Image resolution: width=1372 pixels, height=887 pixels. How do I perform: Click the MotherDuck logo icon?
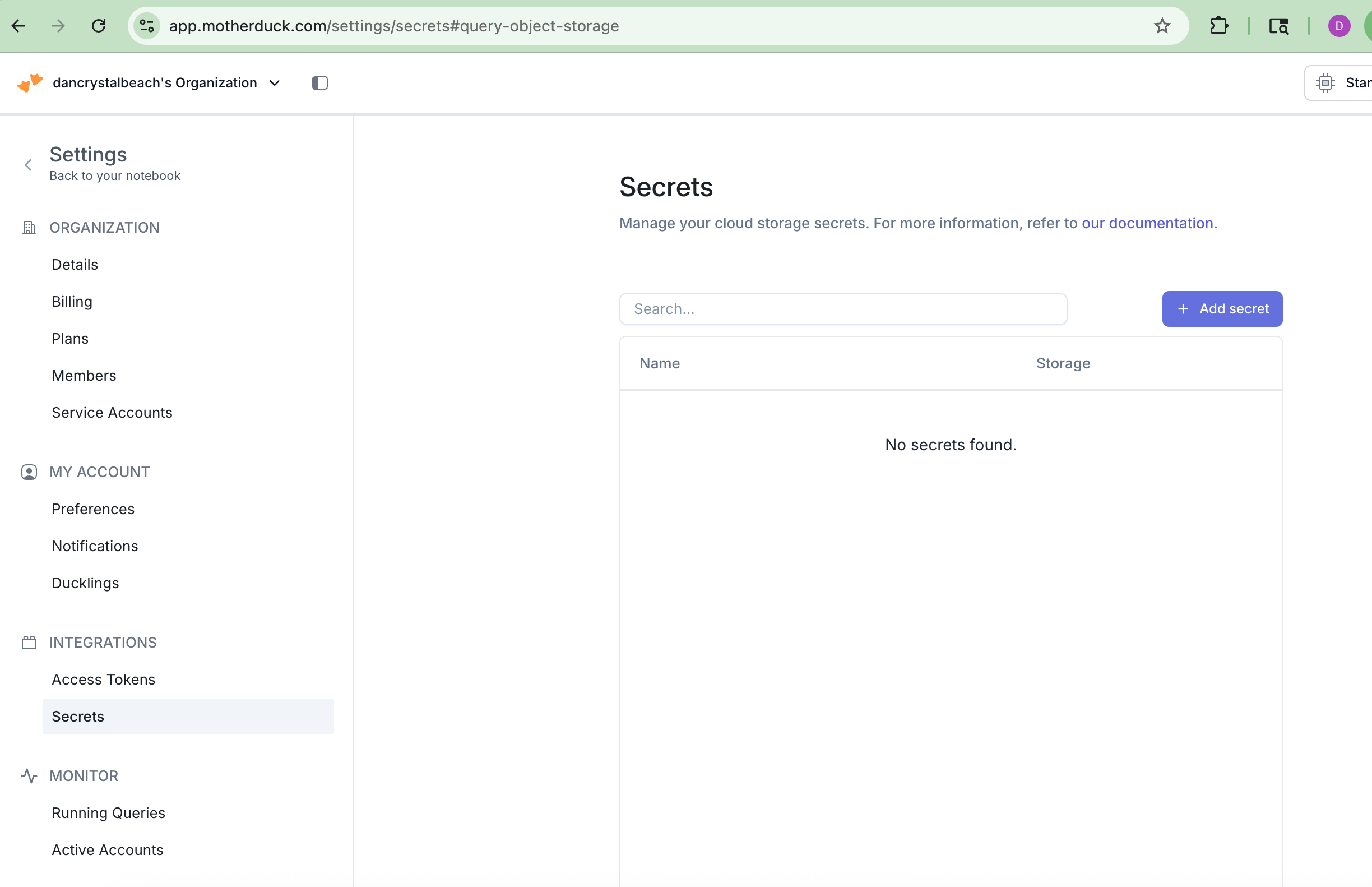pos(30,83)
